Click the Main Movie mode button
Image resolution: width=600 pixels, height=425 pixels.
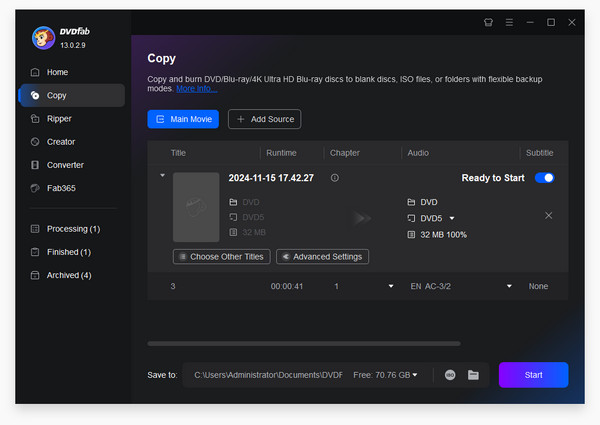[x=183, y=119]
